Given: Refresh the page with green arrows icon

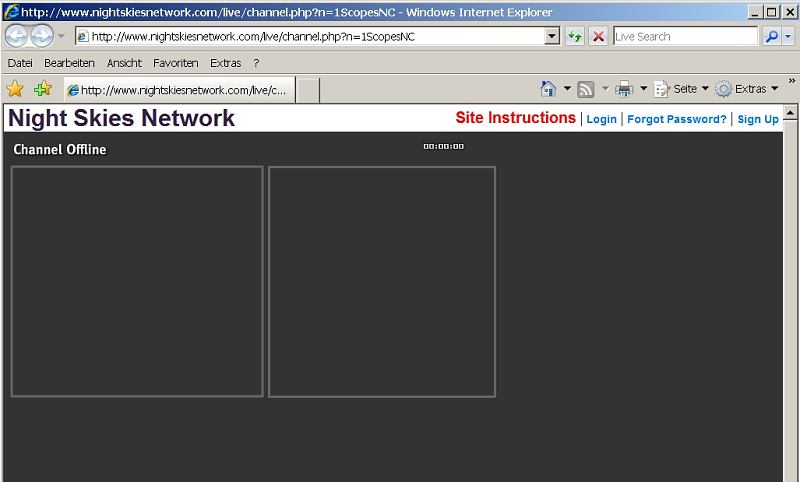Looking at the screenshot, I should [x=575, y=37].
